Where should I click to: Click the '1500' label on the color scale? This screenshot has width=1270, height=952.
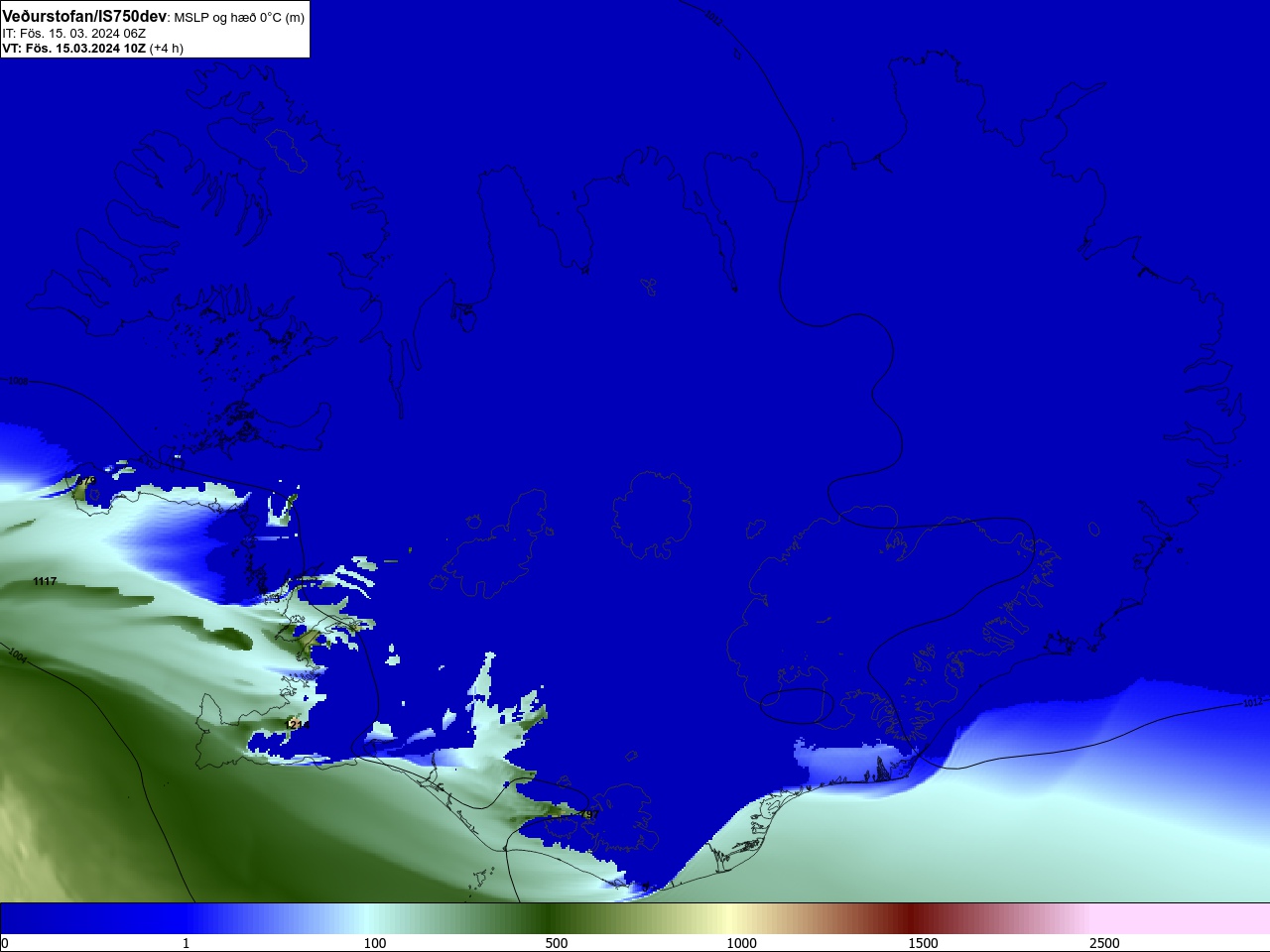coord(923,943)
